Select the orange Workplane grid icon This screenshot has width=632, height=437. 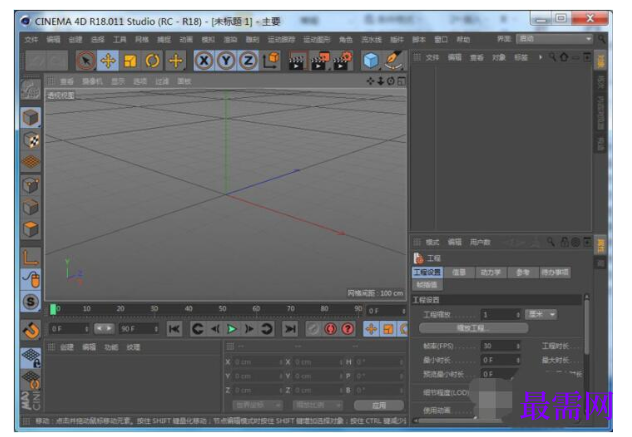(31, 162)
